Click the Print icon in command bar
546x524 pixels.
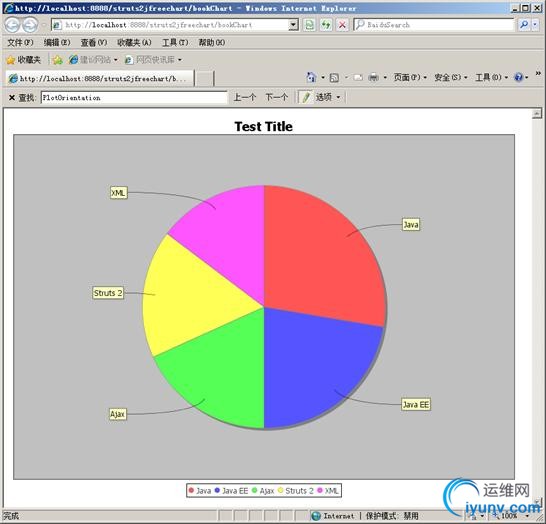373,77
